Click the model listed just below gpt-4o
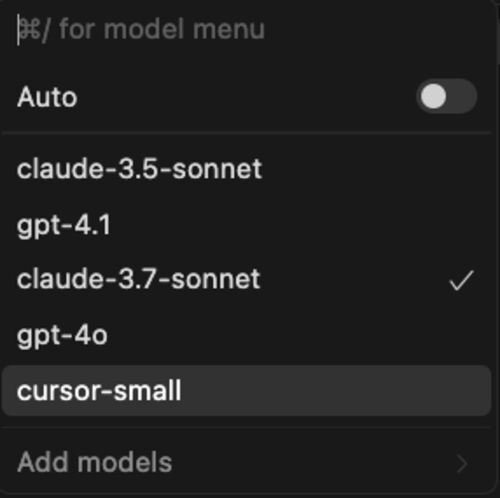This screenshot has width=500, height=498. point(247,390)
